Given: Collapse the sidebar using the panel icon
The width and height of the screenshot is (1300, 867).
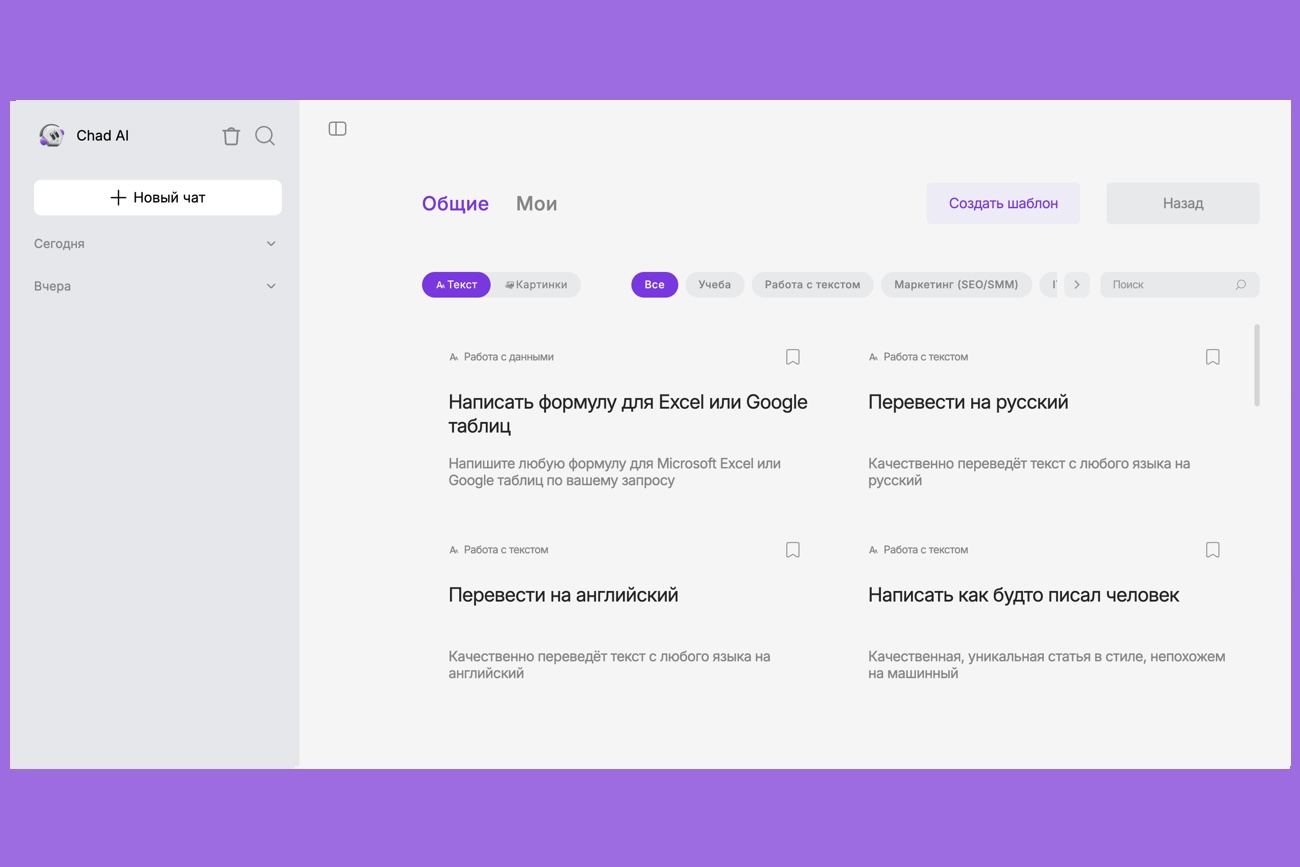Looking at the screenshot, I should click(337, 128).
